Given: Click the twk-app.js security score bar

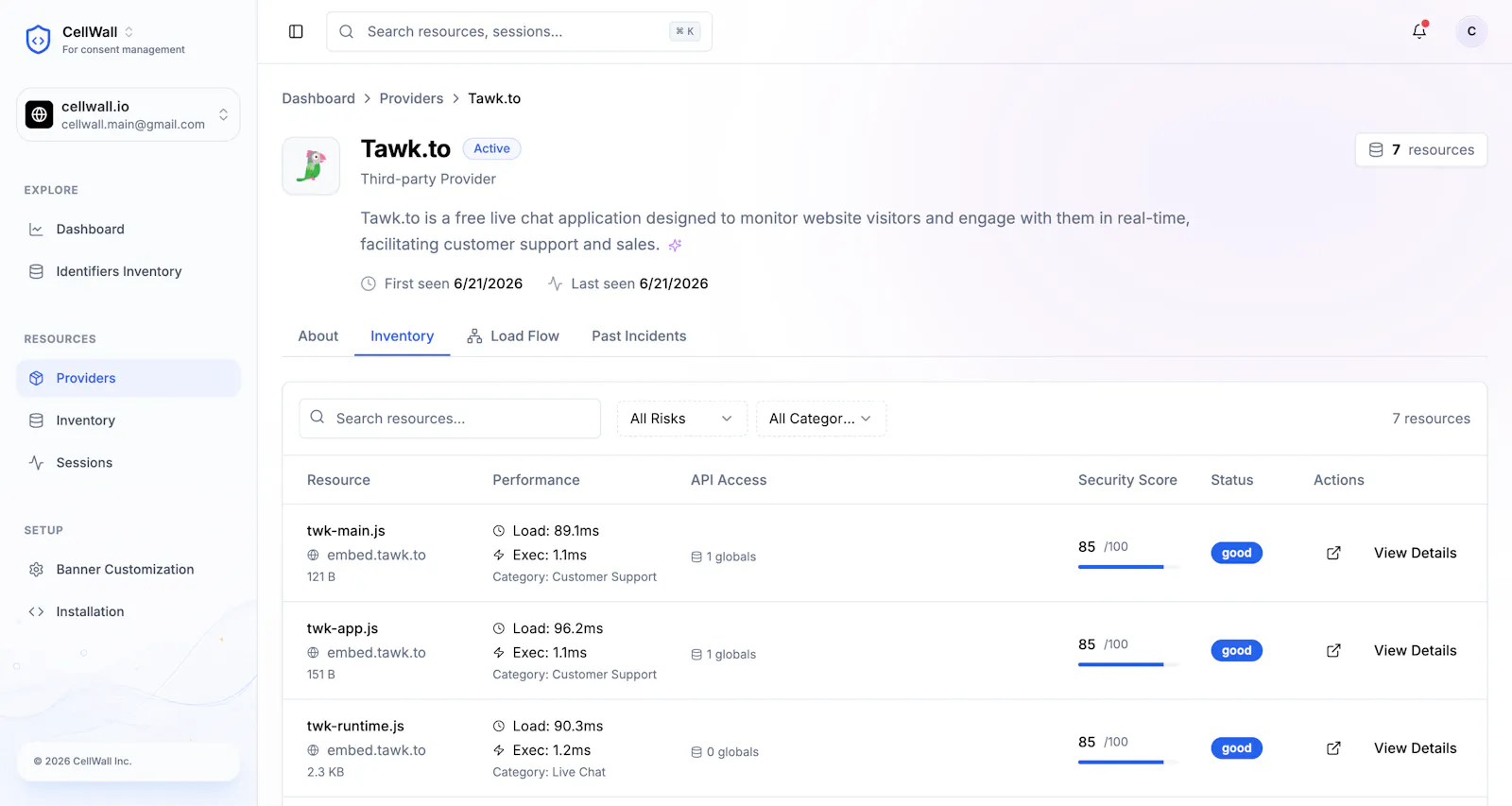Looking at the screenshot, I should pos(1128,664).
